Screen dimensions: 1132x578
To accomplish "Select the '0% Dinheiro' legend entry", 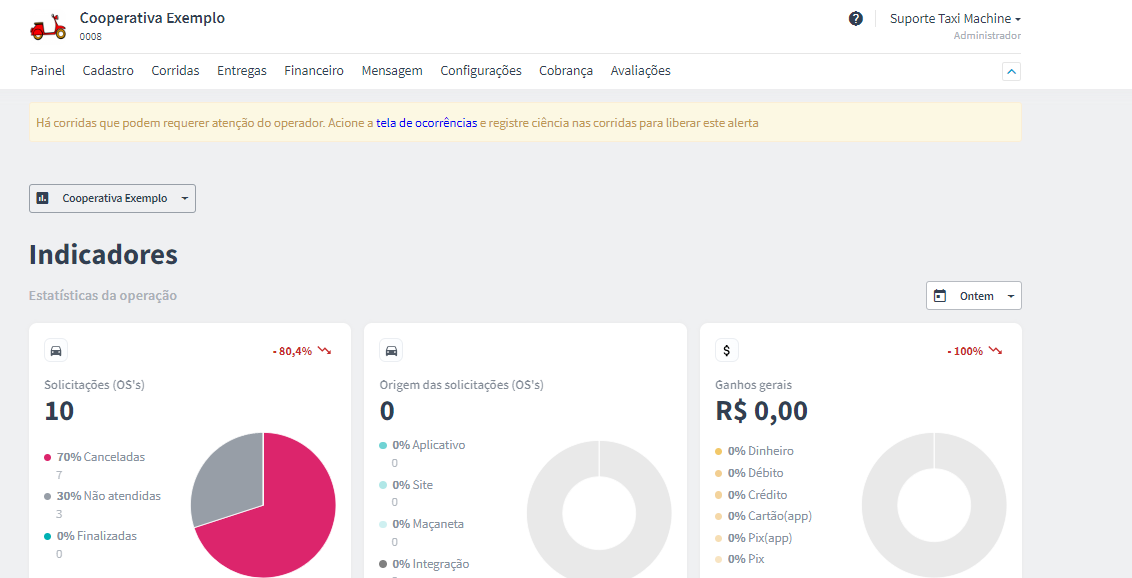I will click(754, 451).
